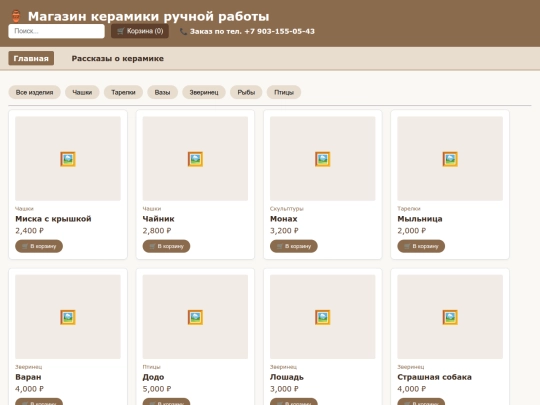This screenshot has height=405, width=540.
Task: Click the Страшная собака title
Action: pyautogui.click(x=434, y=377)
